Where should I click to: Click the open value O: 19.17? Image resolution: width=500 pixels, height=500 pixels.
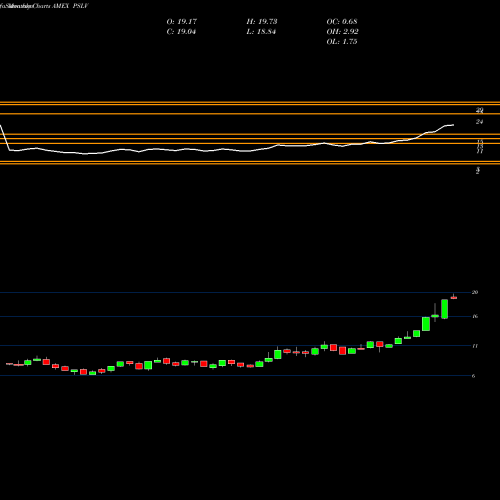coord(182,22)
